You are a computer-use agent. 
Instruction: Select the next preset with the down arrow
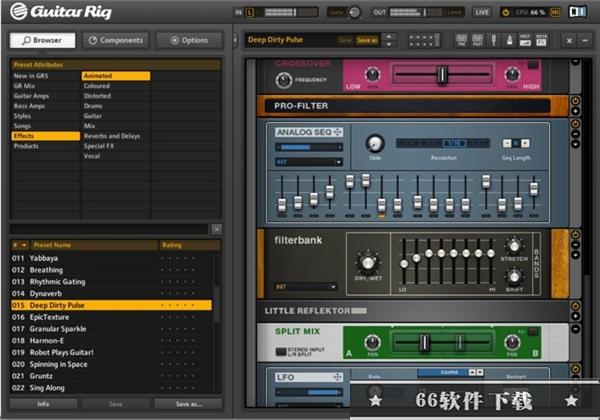pos(389,44)
